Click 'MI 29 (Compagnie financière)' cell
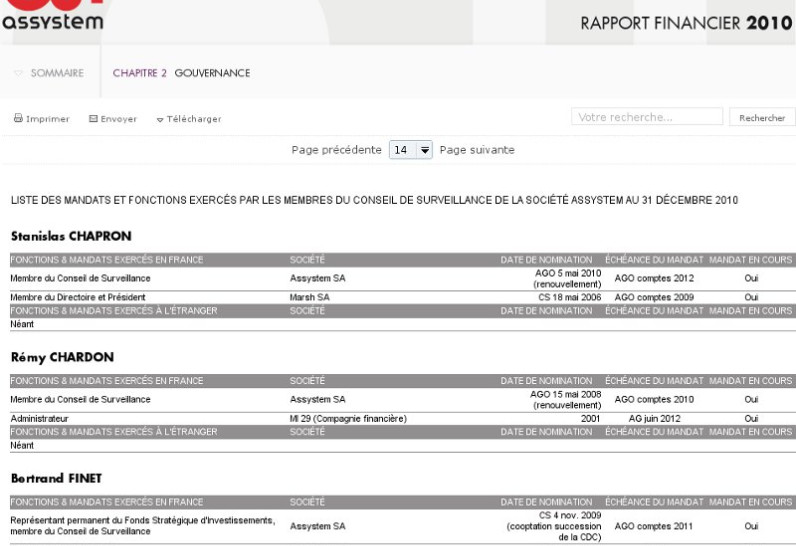This screenshot has height=546, width=796. click(x=348, y=419)
